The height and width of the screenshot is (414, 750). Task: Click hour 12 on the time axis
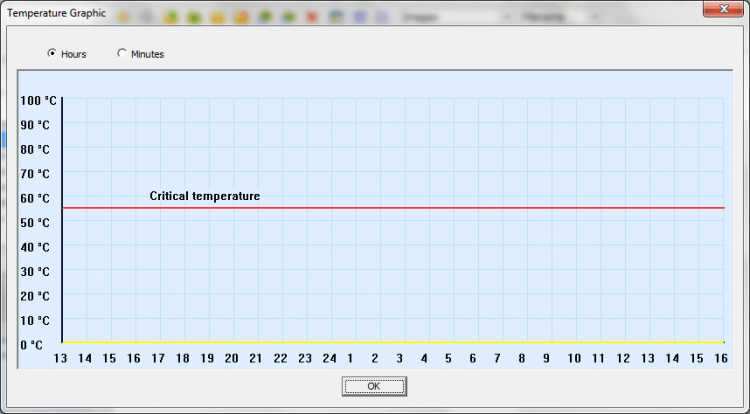(622, 358)
